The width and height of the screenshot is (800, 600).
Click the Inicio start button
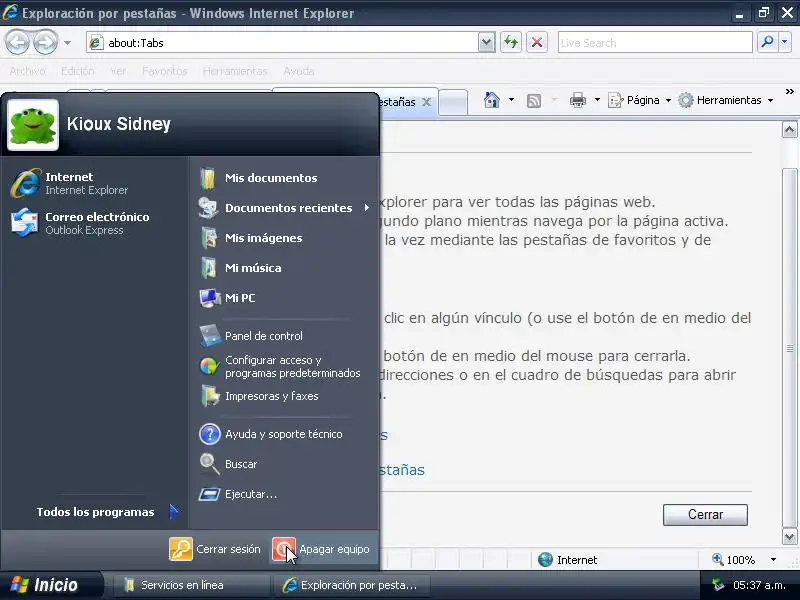point(50,585)
